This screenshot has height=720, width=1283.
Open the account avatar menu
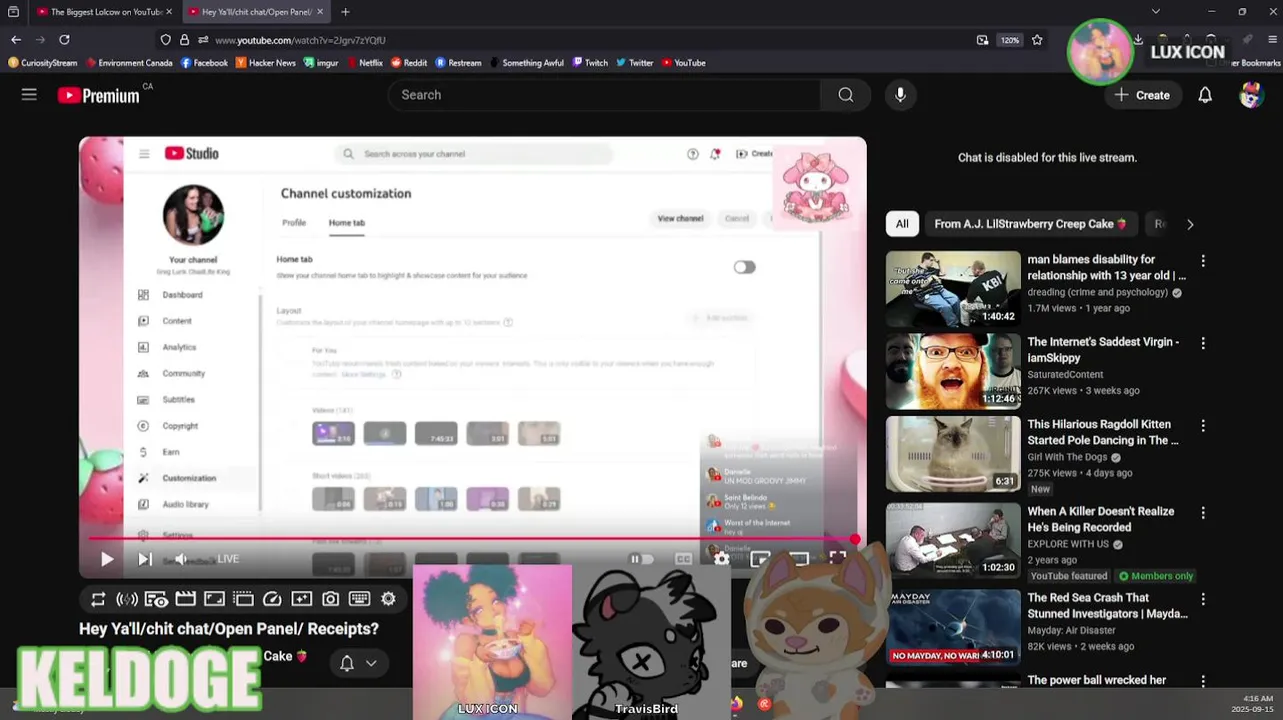pyautogui.click(x=1251, y=95)
